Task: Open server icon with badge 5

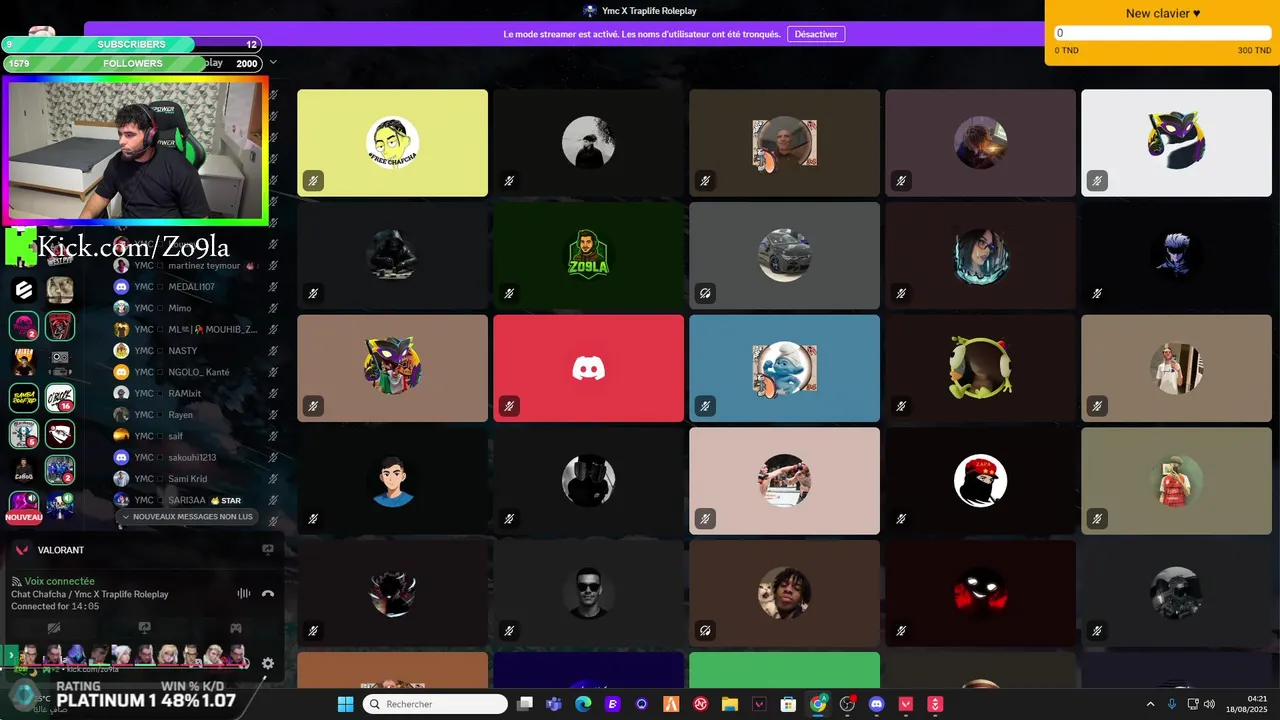Action: [24, 434]
